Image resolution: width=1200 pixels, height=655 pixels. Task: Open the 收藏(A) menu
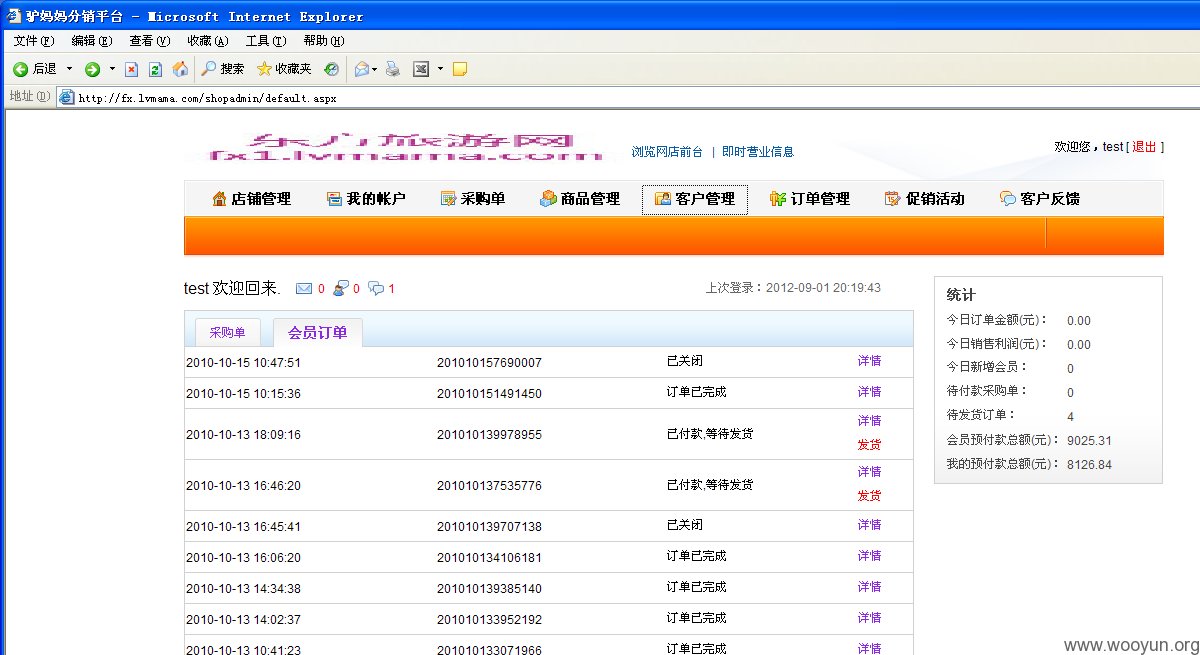[208, 41]
